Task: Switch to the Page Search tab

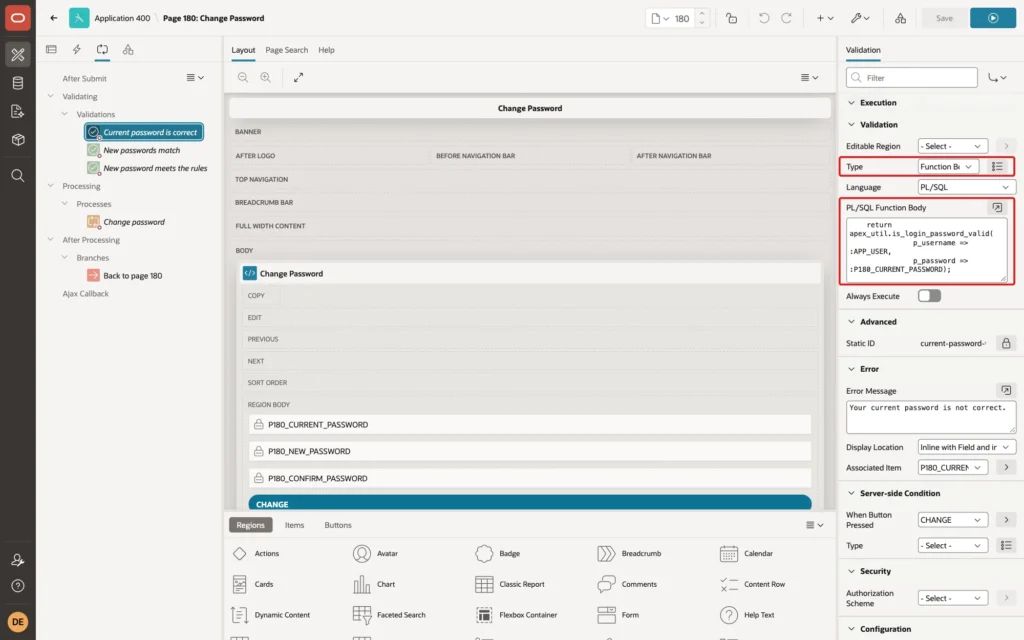Action: tap(286, 50)
